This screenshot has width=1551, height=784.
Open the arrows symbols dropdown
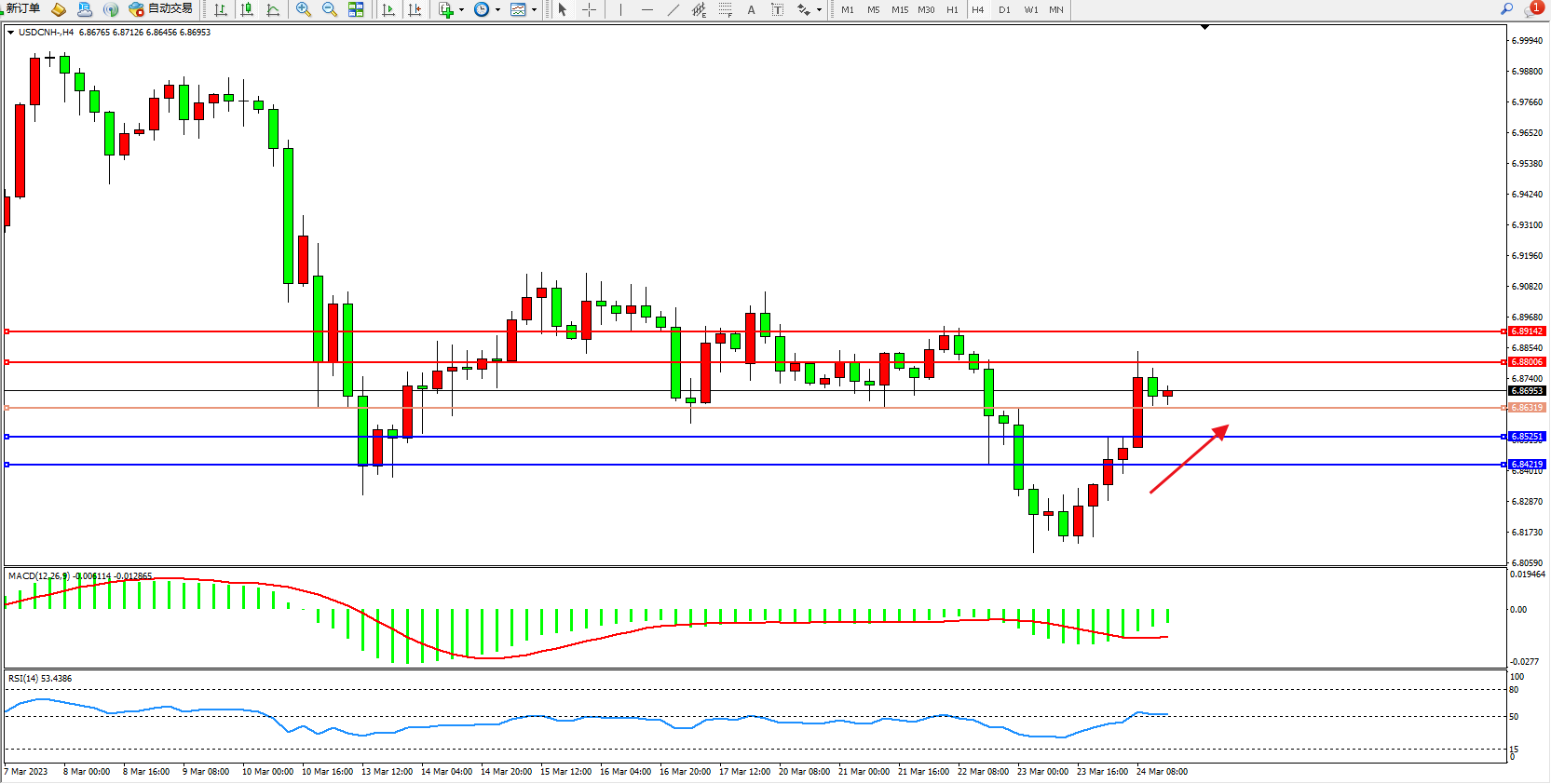[819, 9]
